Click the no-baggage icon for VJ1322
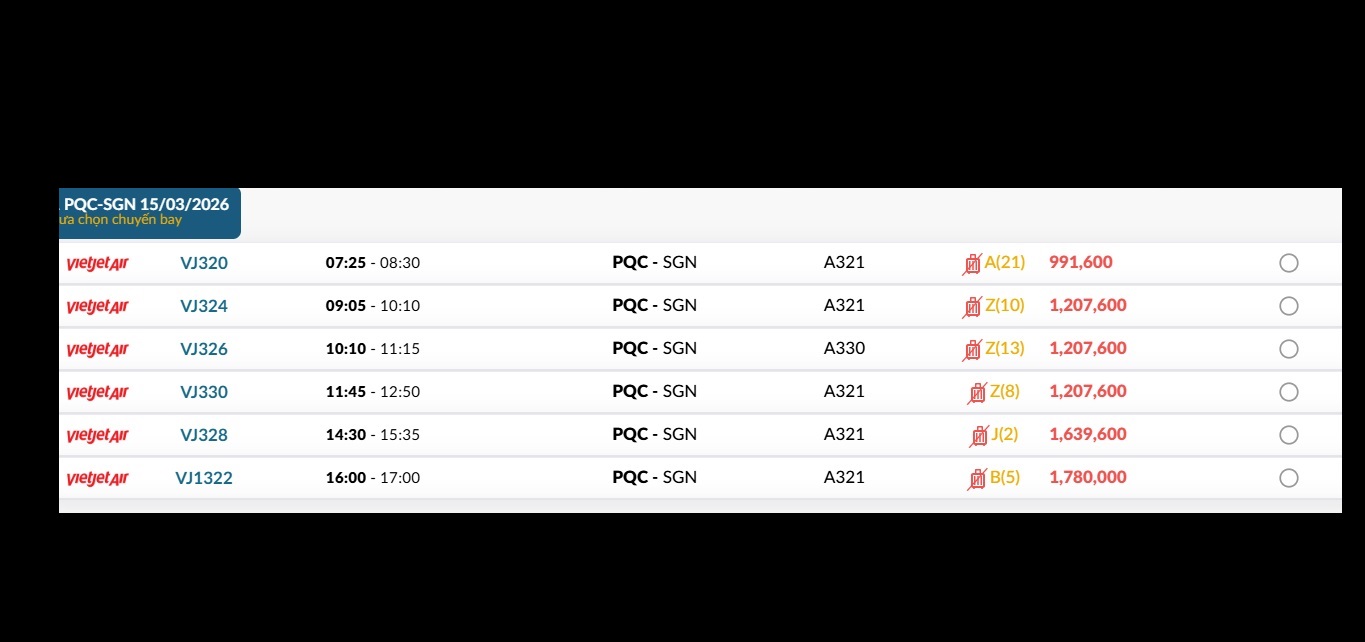 pyautogui.click(x=977, y=479)
